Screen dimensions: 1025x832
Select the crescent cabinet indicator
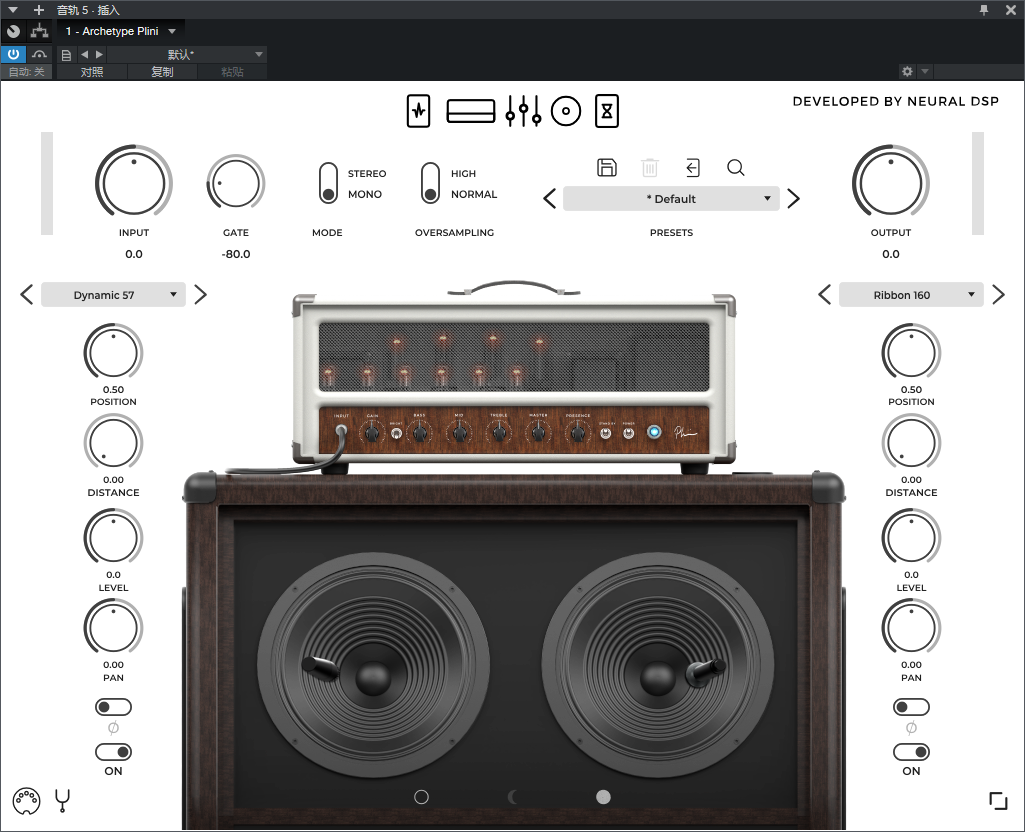click(x=513, y=797)
